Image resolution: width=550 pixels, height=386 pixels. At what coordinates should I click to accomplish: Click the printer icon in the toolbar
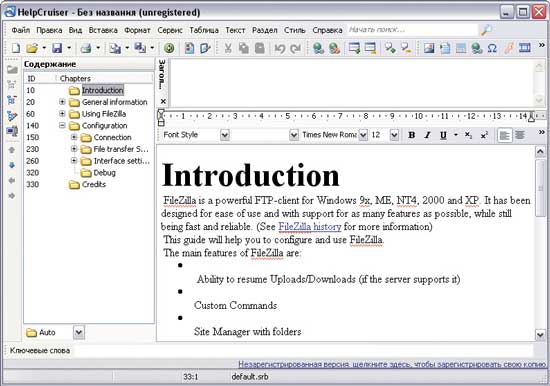(x=86, y=48)
